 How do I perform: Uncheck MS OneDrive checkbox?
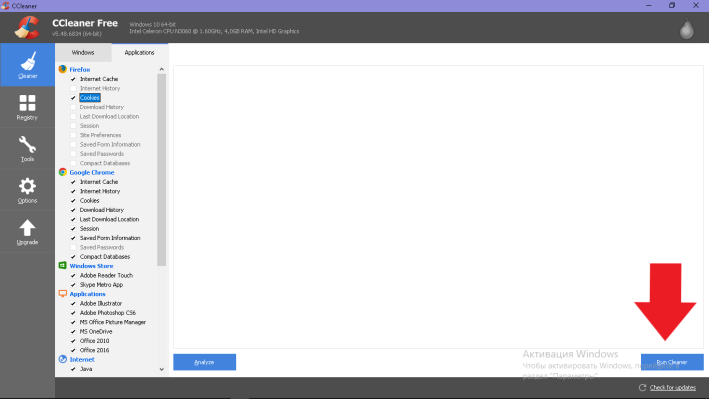(73, 332)
